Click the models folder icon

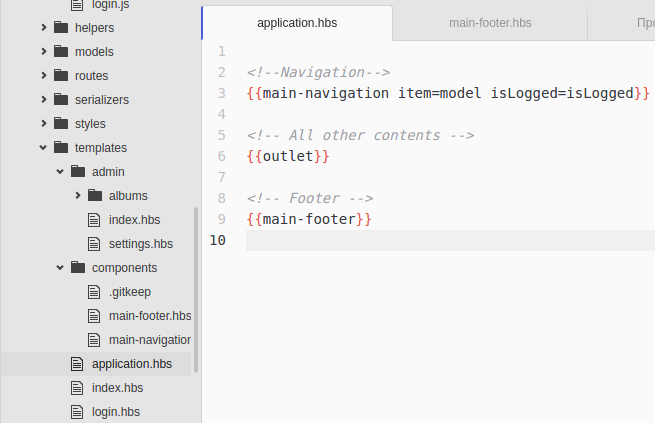[x=61, y=51]
